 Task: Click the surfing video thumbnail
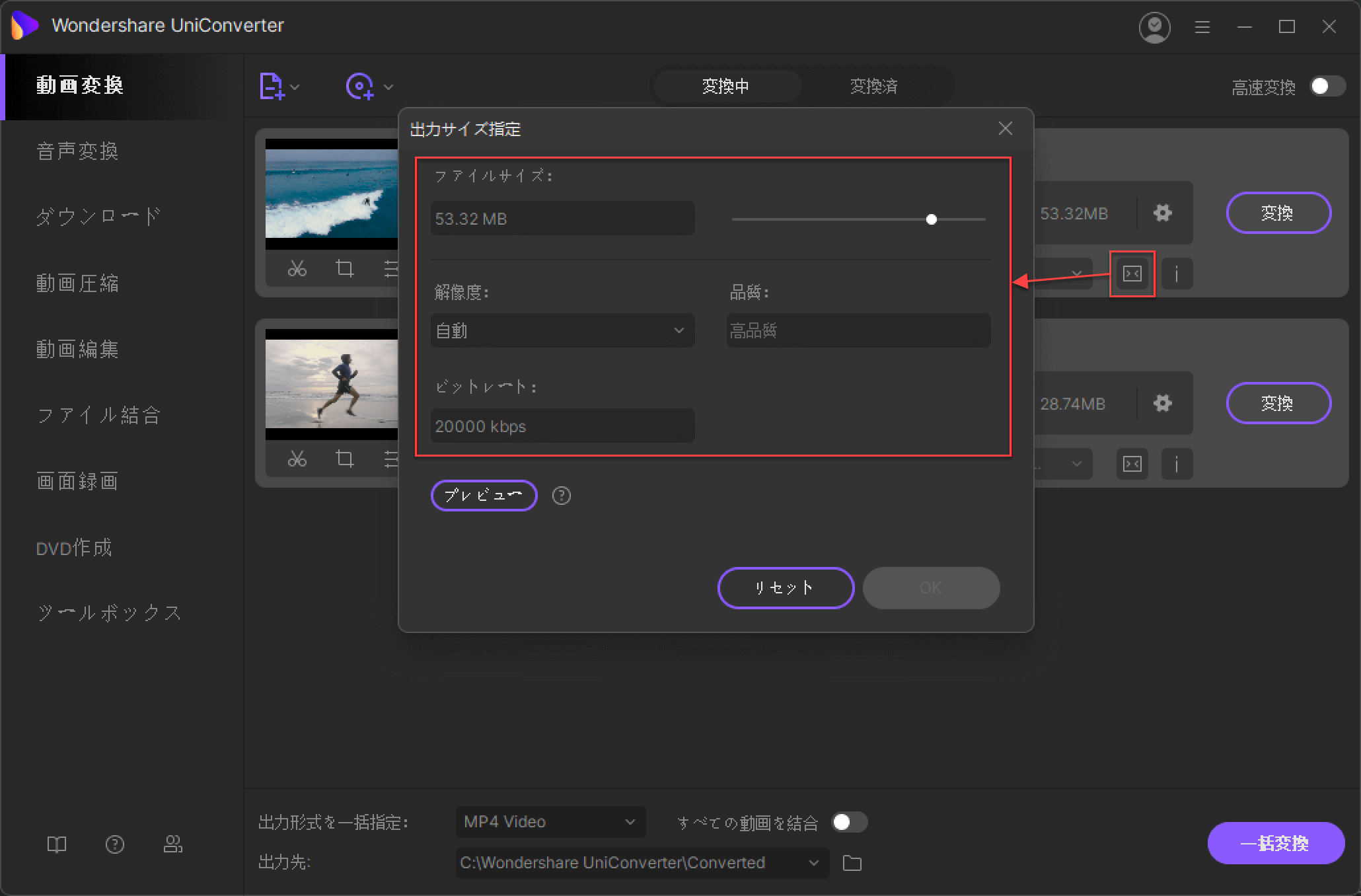(332, 194)
